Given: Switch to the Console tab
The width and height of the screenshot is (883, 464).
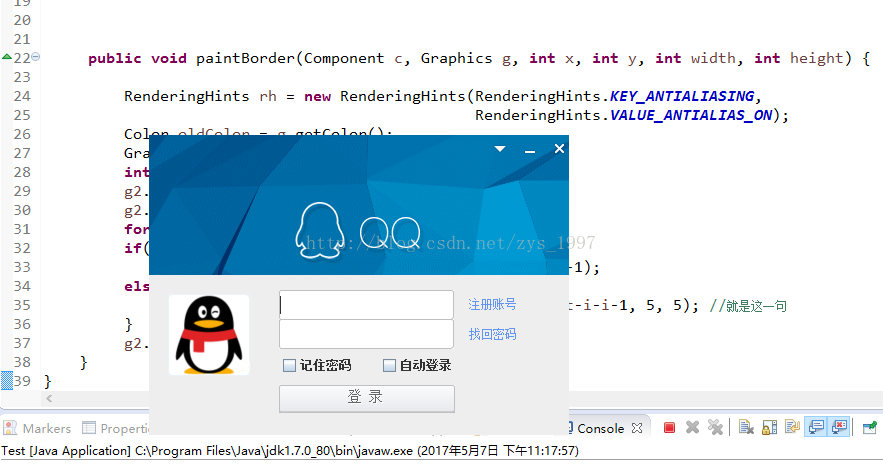Looking at the screenshot, I should click(600, 429).
